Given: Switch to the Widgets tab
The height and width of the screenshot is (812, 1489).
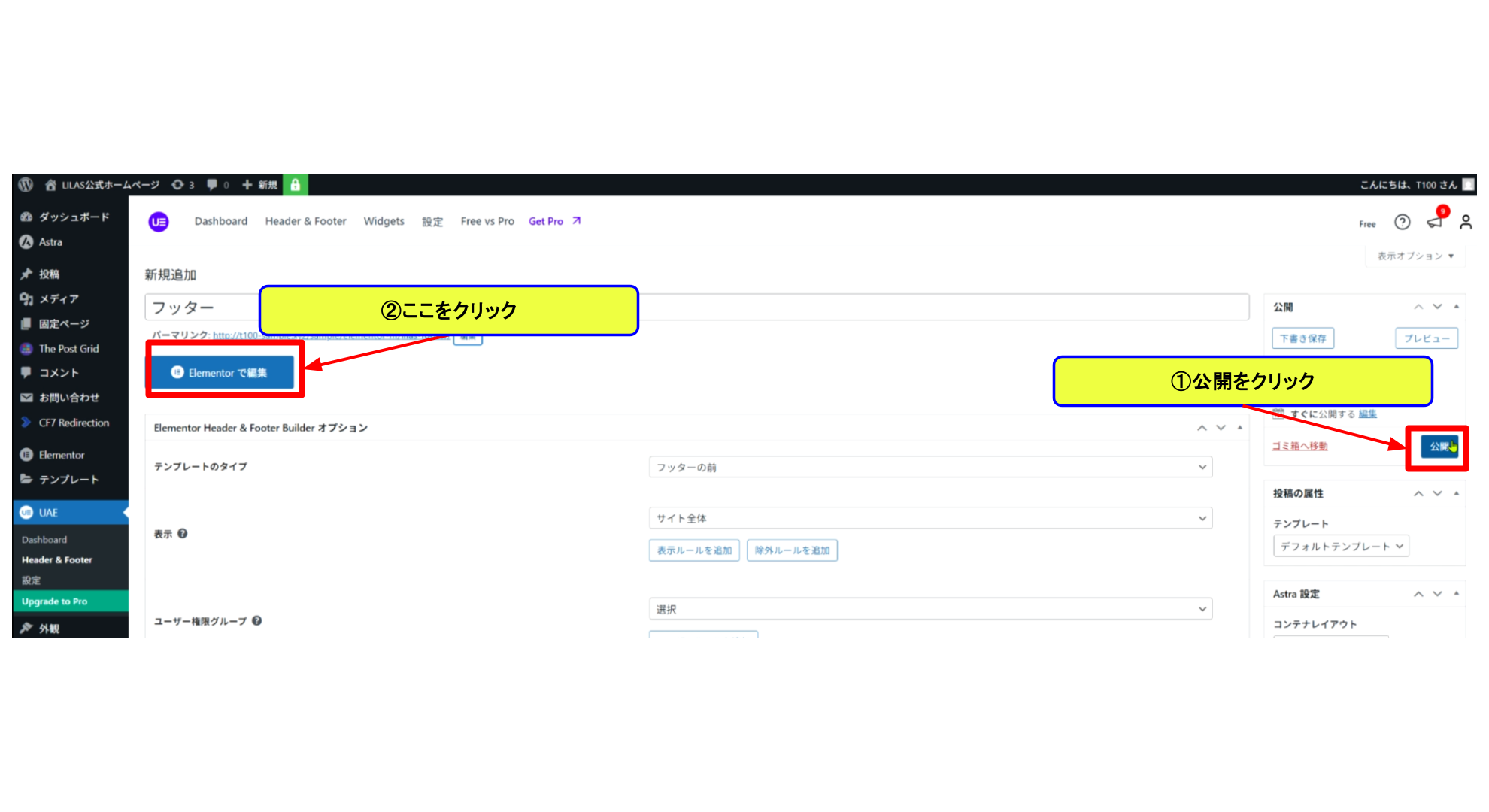Looking at the screenshot, I should point(384,221).
